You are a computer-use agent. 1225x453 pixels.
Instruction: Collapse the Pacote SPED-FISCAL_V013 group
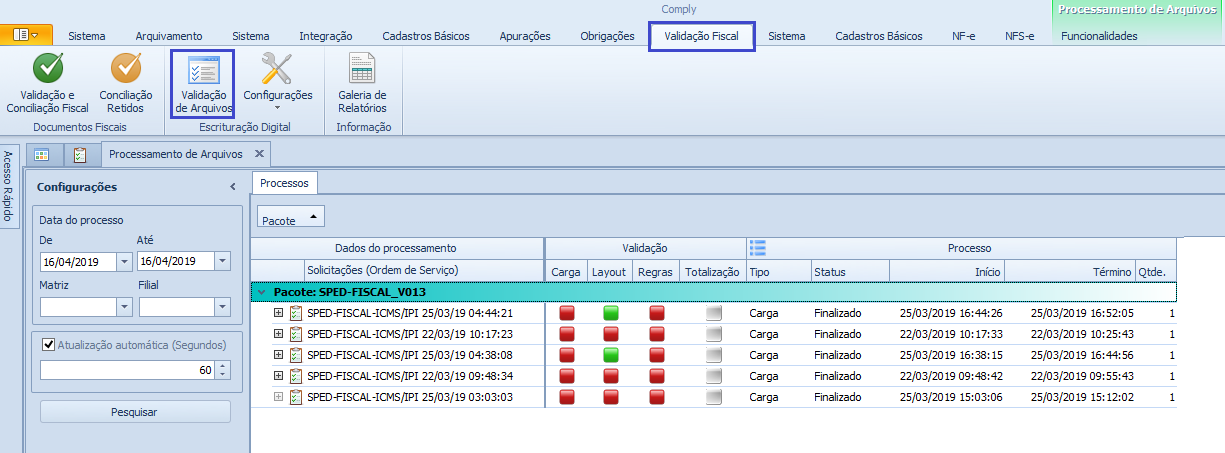pyautogui.click(x=262, y=292)
